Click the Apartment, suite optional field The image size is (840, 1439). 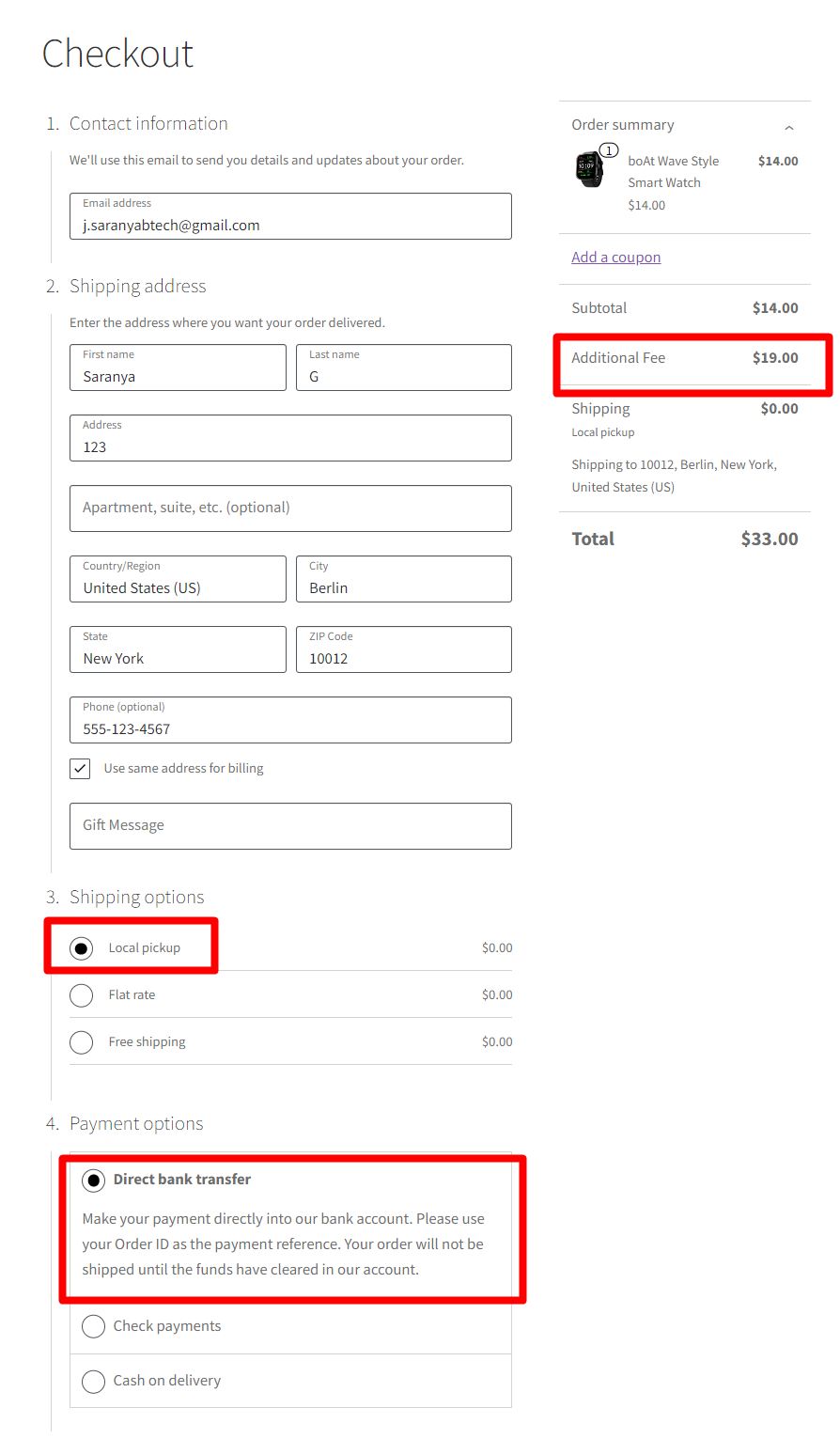pos(290,508)
